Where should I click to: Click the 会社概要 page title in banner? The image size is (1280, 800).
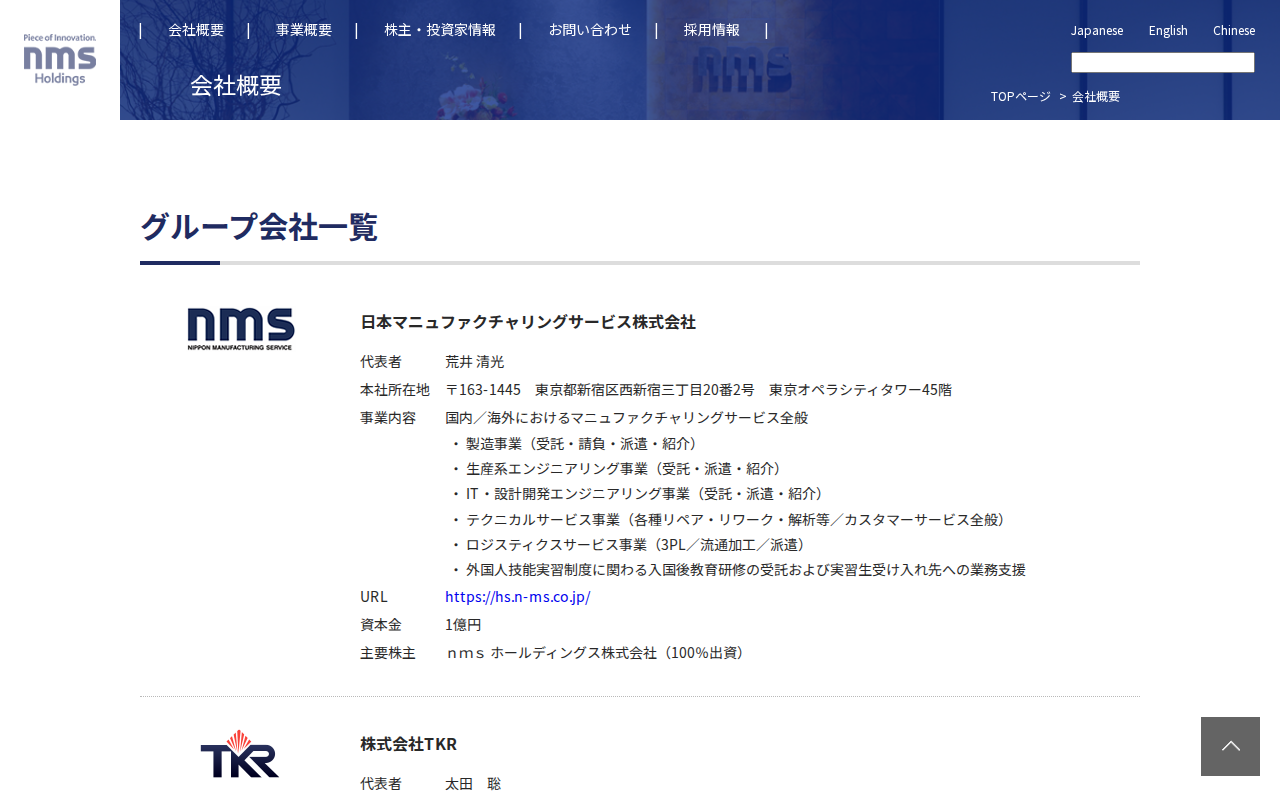[236, 85]
